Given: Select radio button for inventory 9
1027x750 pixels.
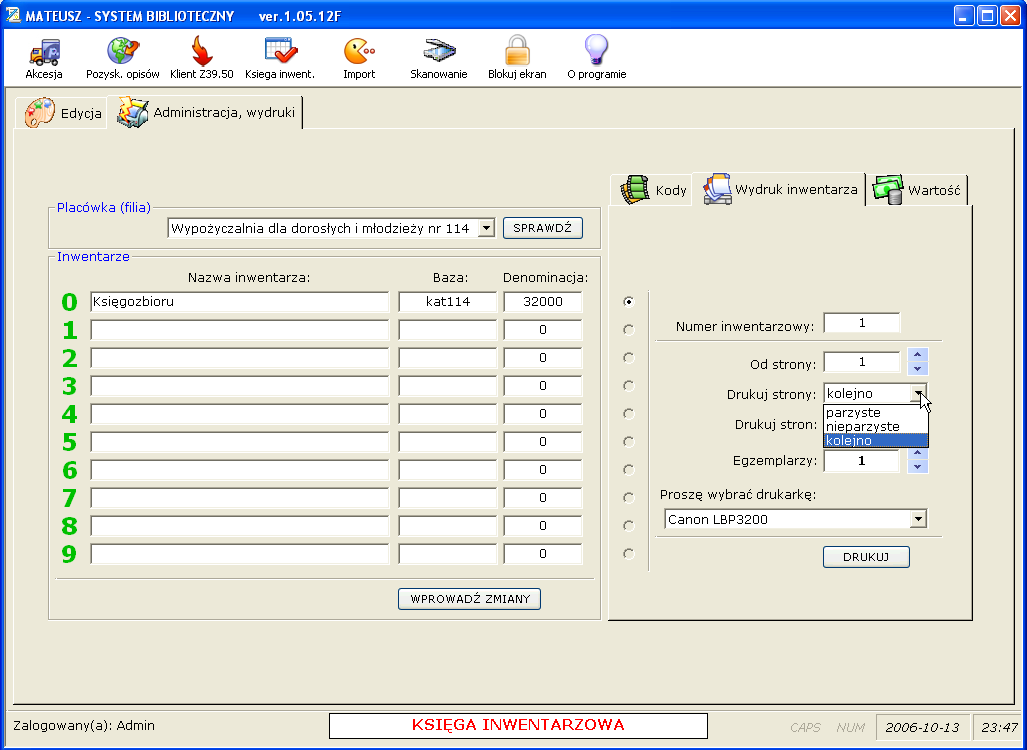Looking at the screenshot, I should click(x=629, y=554).
